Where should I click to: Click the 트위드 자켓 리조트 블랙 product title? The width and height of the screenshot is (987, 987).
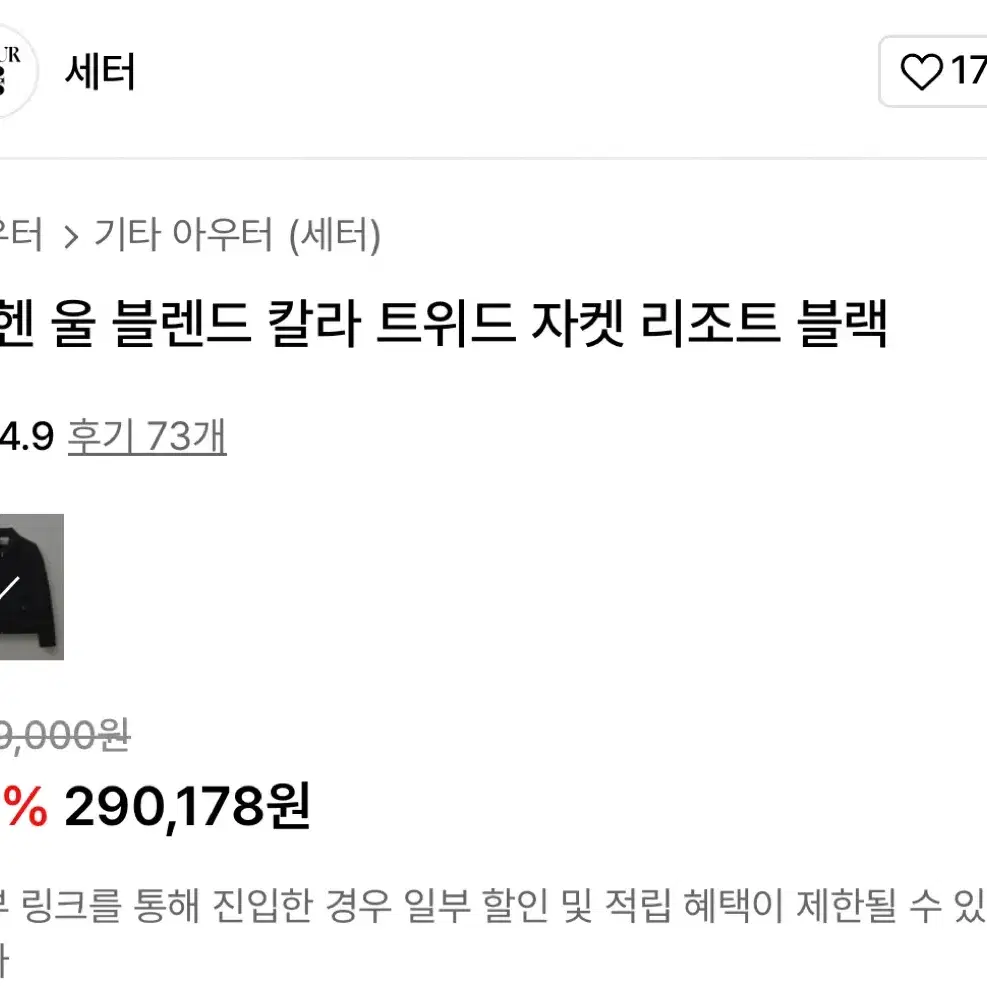(632, 324)
